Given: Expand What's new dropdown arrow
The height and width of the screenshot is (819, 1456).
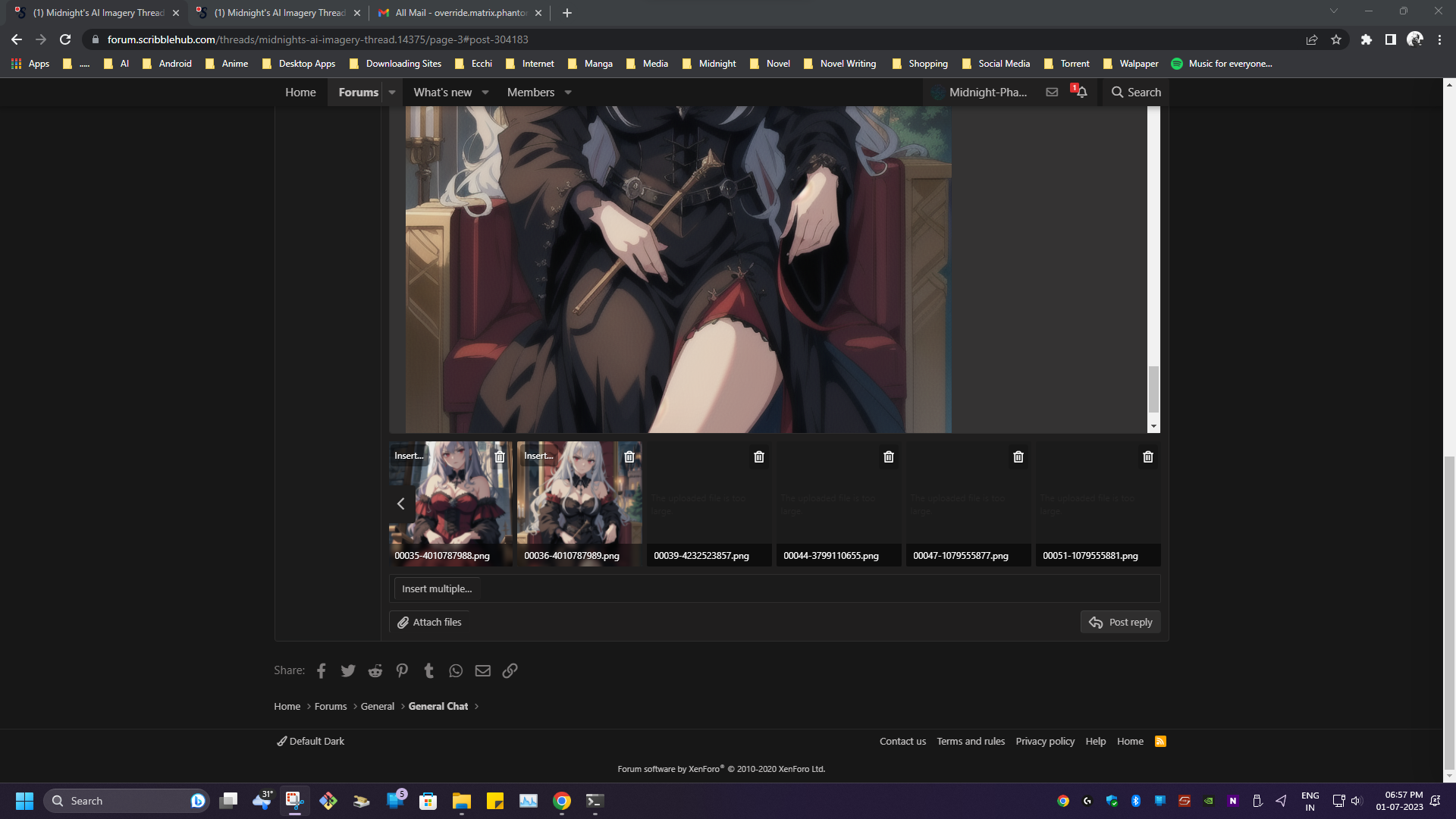Looking at the screenshot, I should [x=485, y=93].
